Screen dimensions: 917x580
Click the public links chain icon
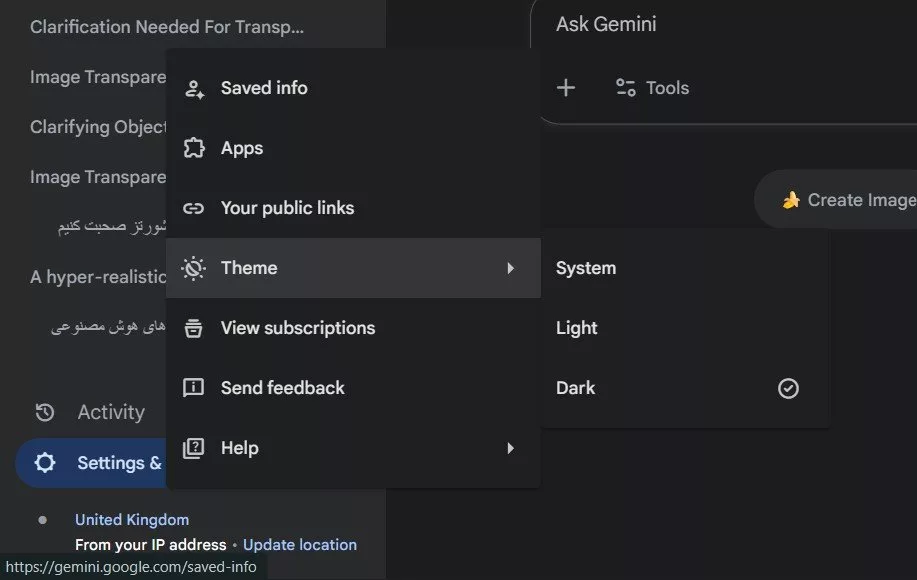click(x=193, y=208)
